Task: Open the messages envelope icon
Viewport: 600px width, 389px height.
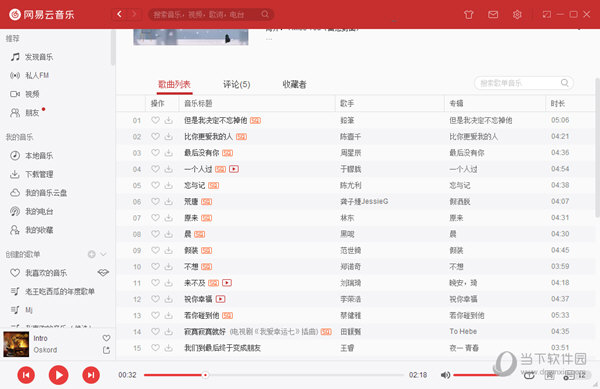Action: pos(493,15)
